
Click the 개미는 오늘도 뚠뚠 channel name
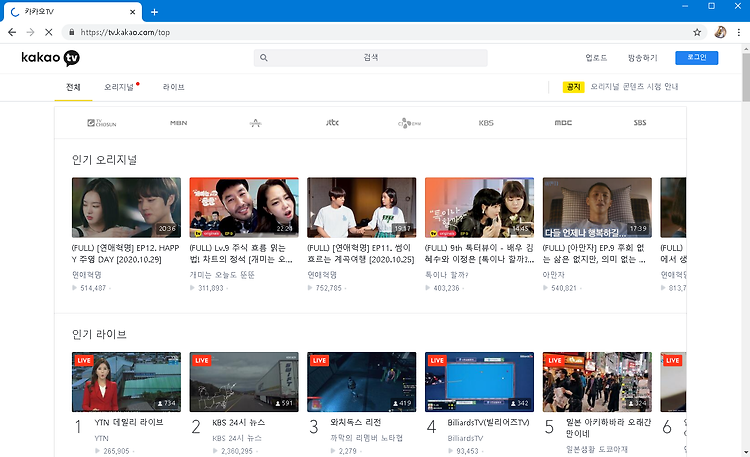pos(222,275)
